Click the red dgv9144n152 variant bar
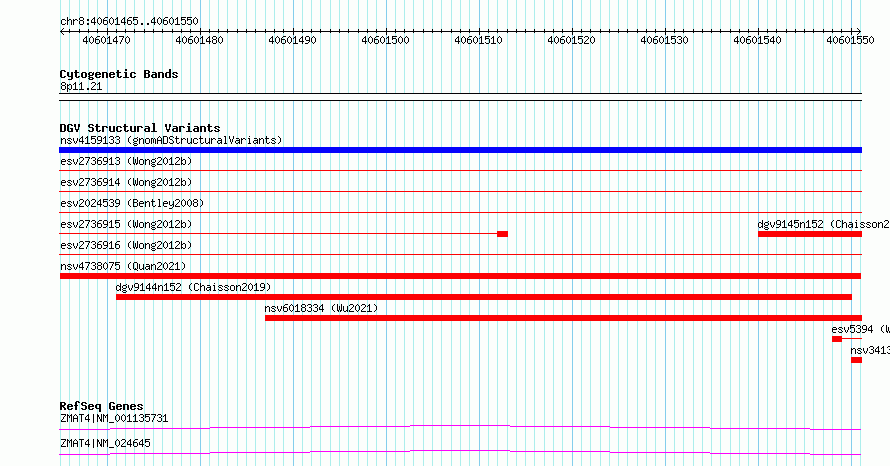The height and width of the screenshot is (466, 890). pyautogui.click(x=484, y=297)
